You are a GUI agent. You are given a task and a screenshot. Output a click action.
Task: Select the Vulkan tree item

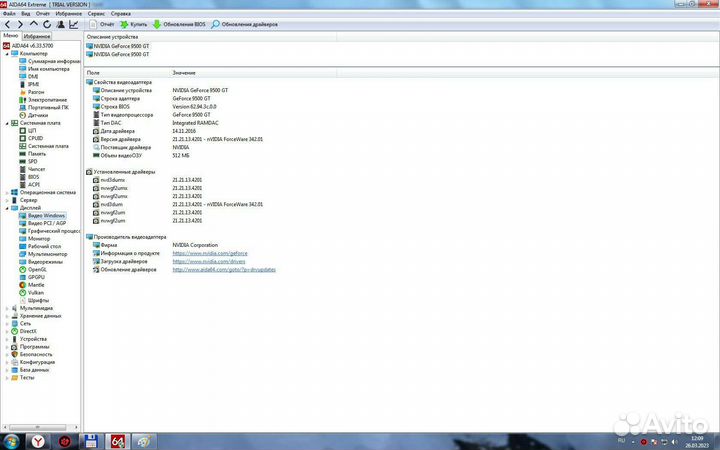[x=32, y=292]
